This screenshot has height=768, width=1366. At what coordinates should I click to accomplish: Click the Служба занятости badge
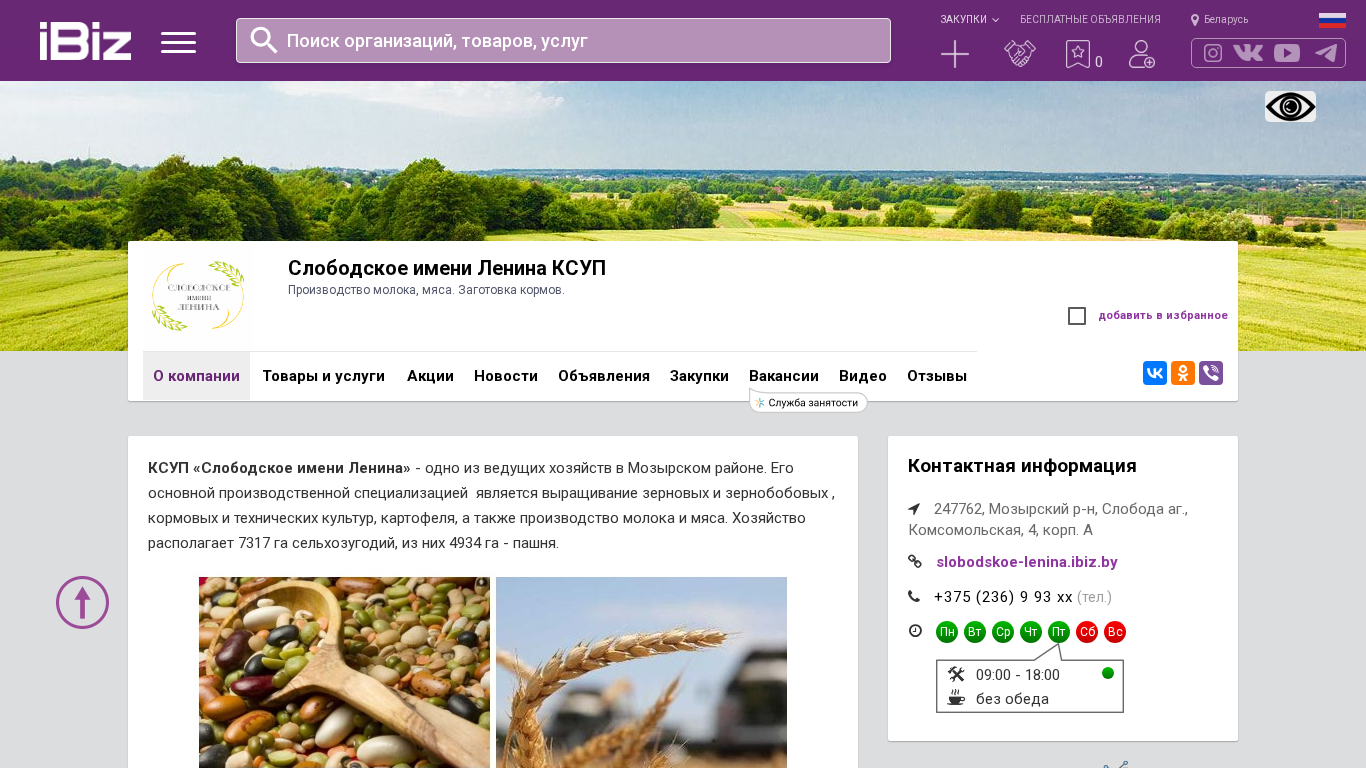[x=809, y=402]
